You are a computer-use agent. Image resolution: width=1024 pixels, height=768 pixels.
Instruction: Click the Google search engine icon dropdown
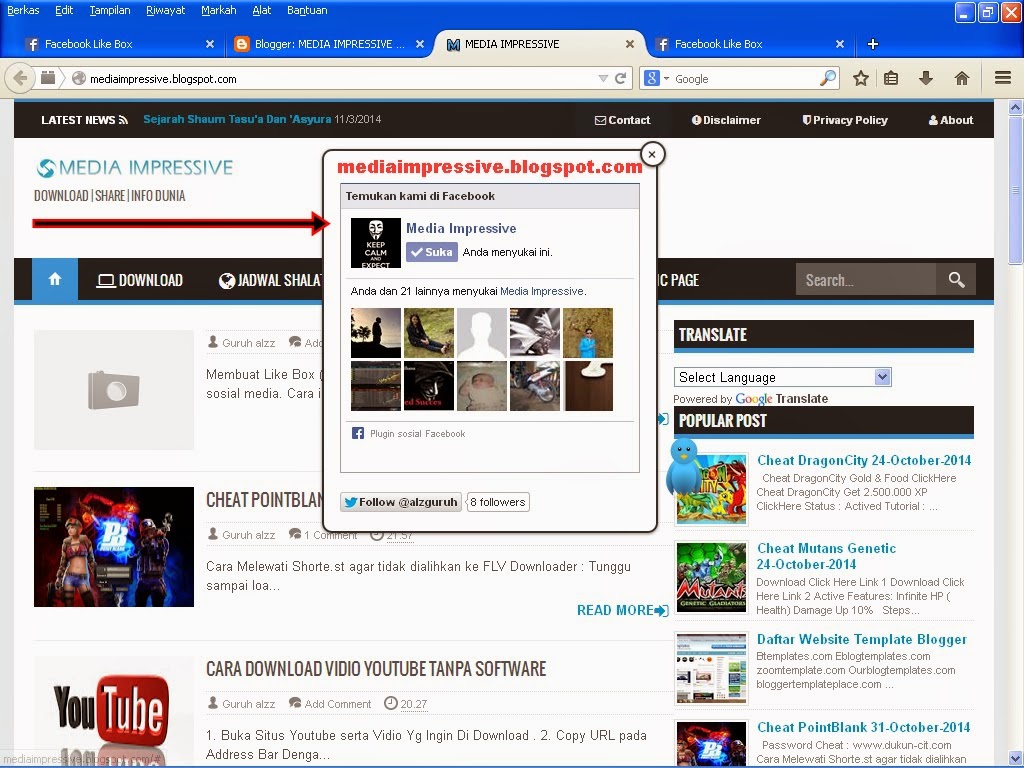click(x=656, y=78)
